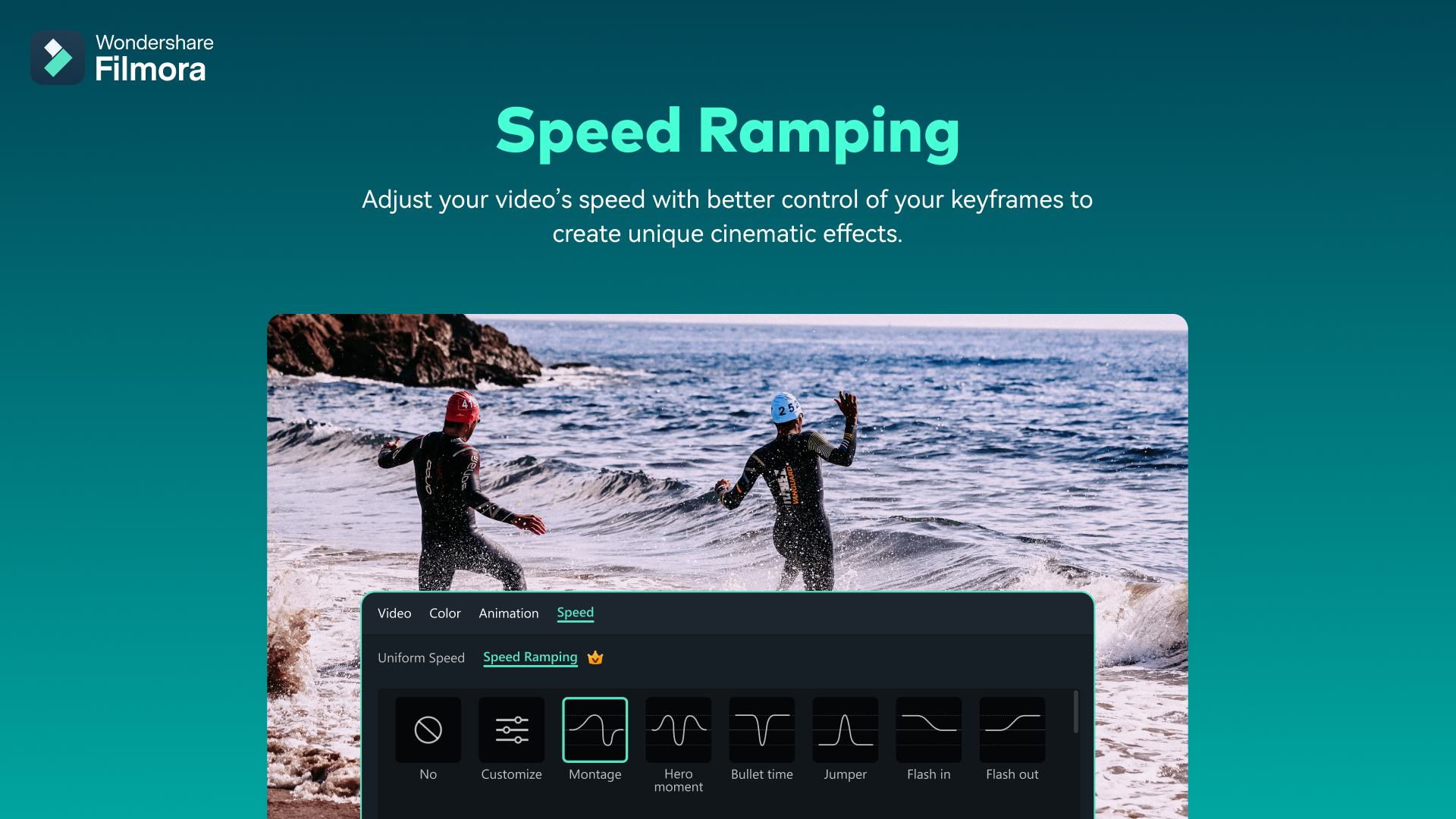The image size is (1456, 819).
Task: Enable the premium Speed Ramping feature
Action: pyautogui.click(x=530, y=656)
